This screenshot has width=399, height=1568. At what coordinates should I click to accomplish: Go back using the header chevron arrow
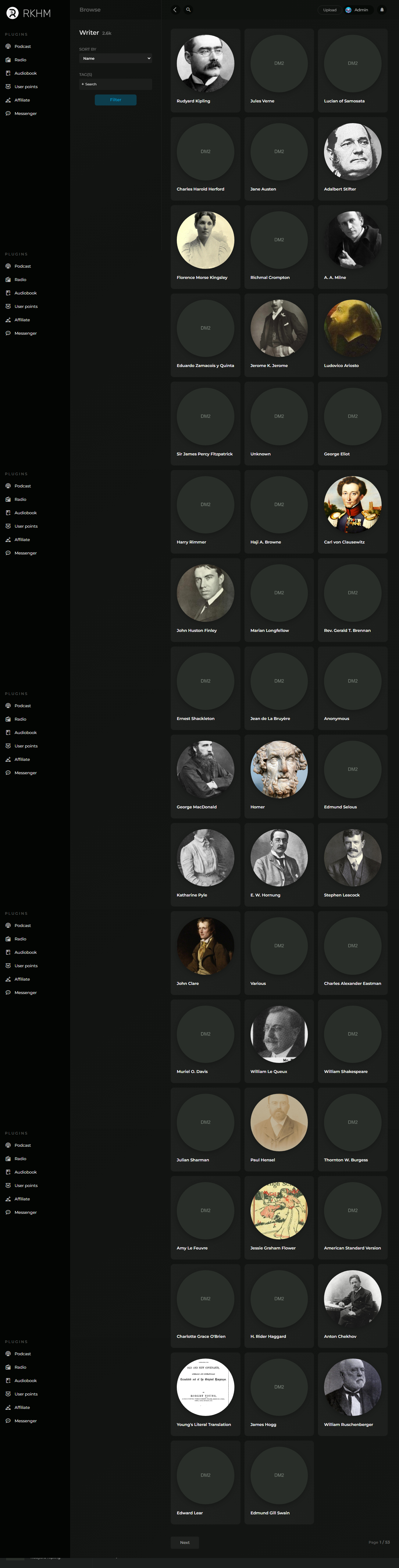pos(175,10)
